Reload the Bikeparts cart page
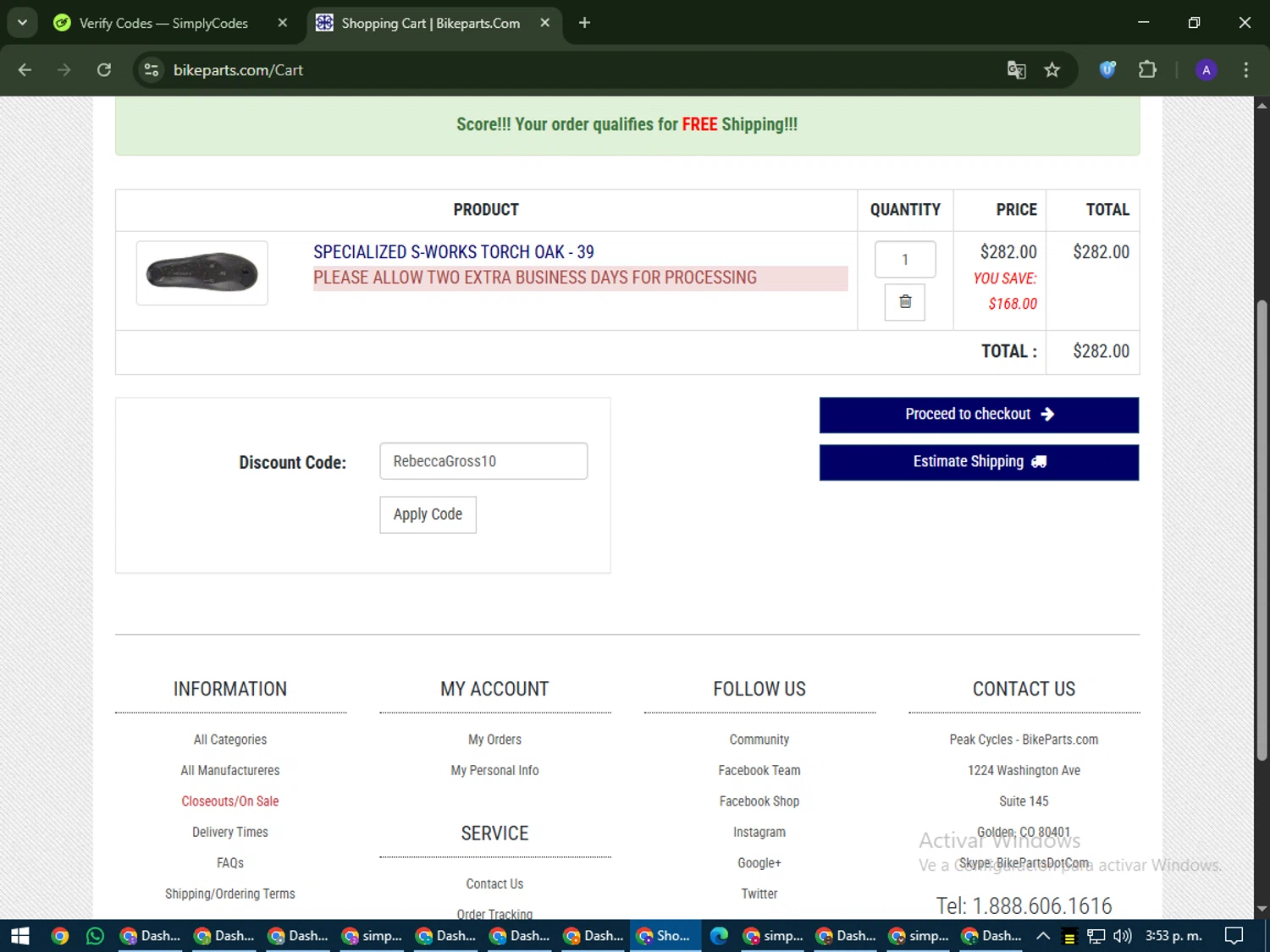This screenshot has width=1270, height=952. [104, 70]
